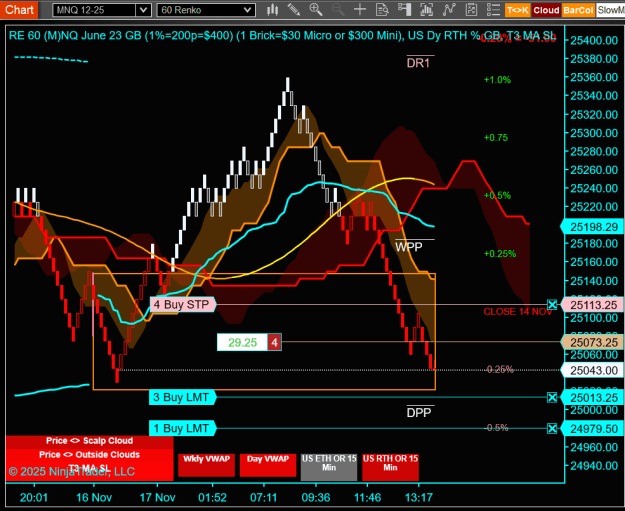Click the Price <> Outside Clouds button

pyautogui.click(x=89, y=455)
